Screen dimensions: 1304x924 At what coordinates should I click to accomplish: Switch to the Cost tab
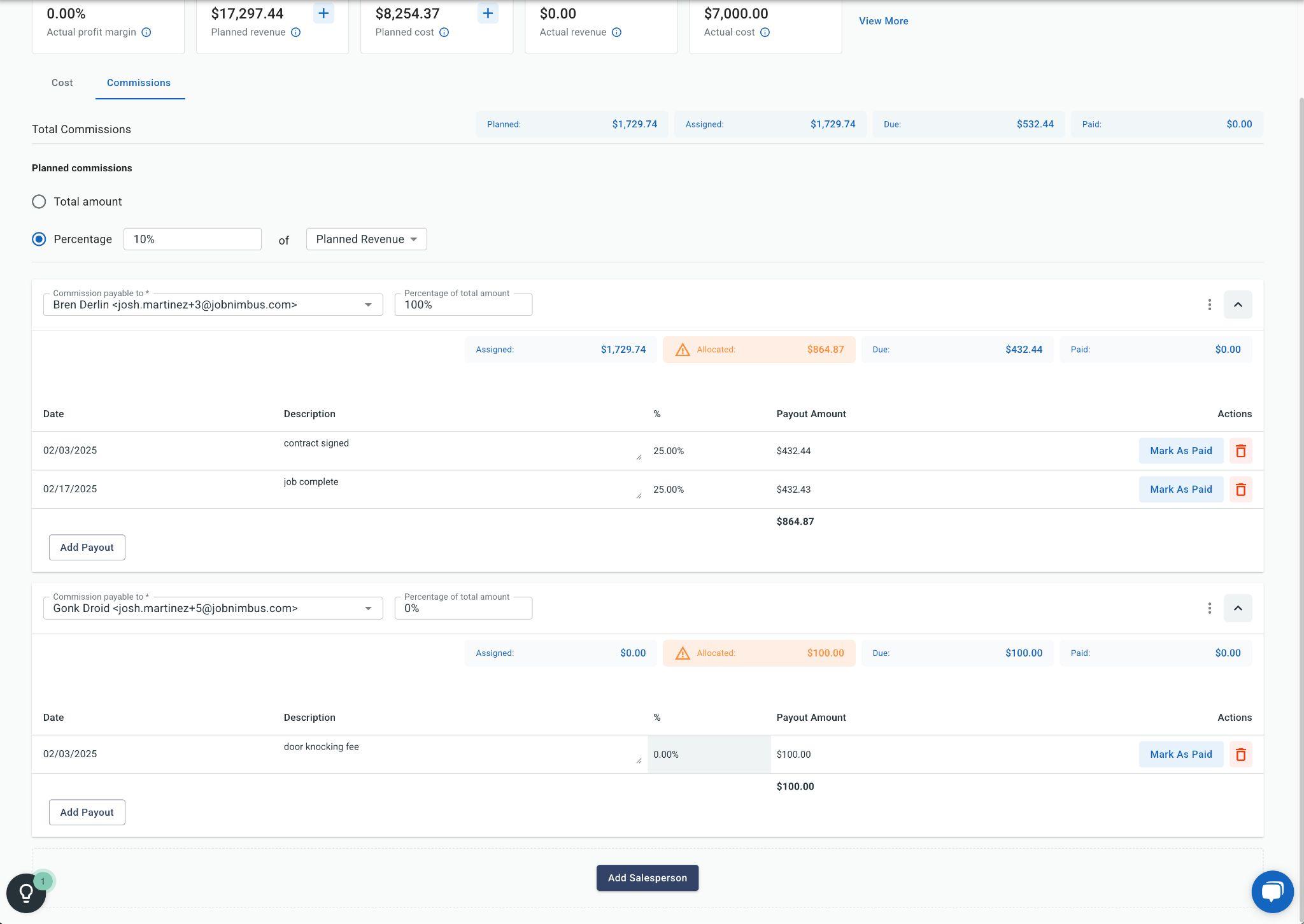tap(62, 83)
